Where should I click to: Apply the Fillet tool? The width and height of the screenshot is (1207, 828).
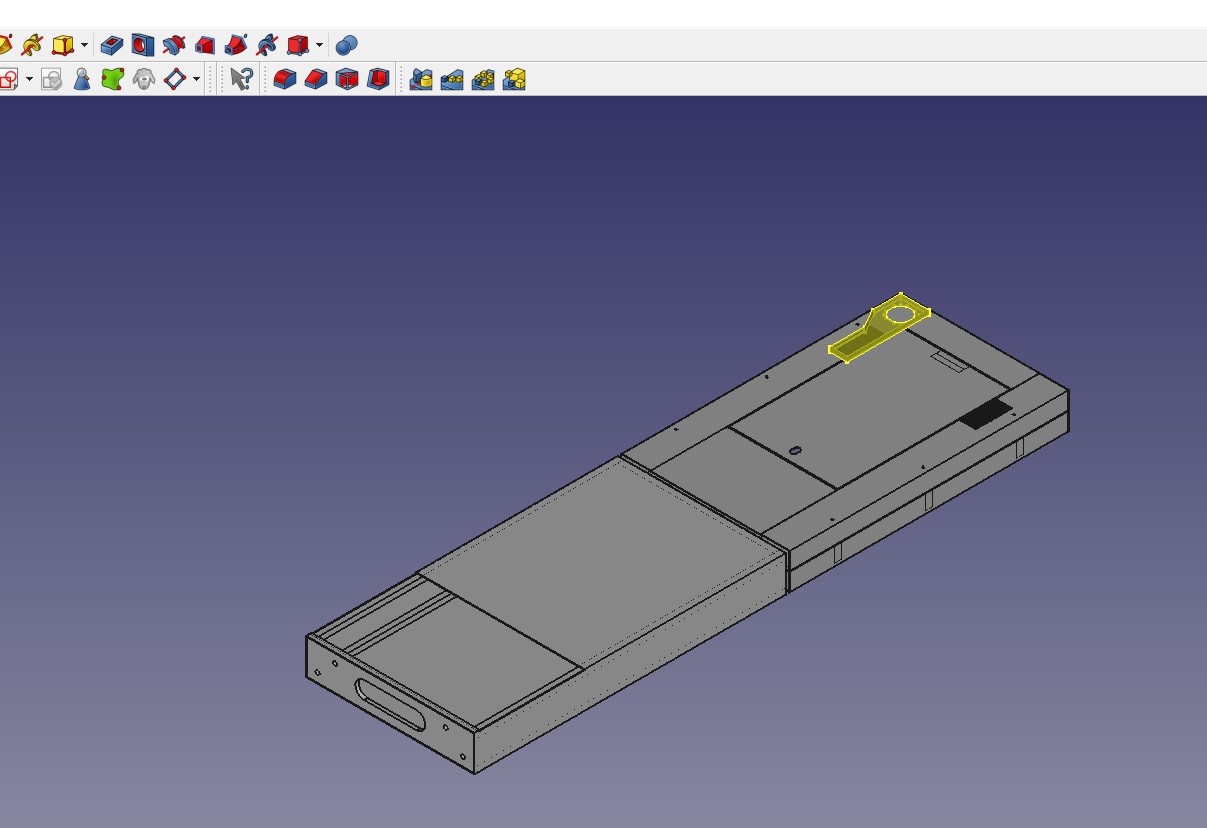(x=285, y=79)
